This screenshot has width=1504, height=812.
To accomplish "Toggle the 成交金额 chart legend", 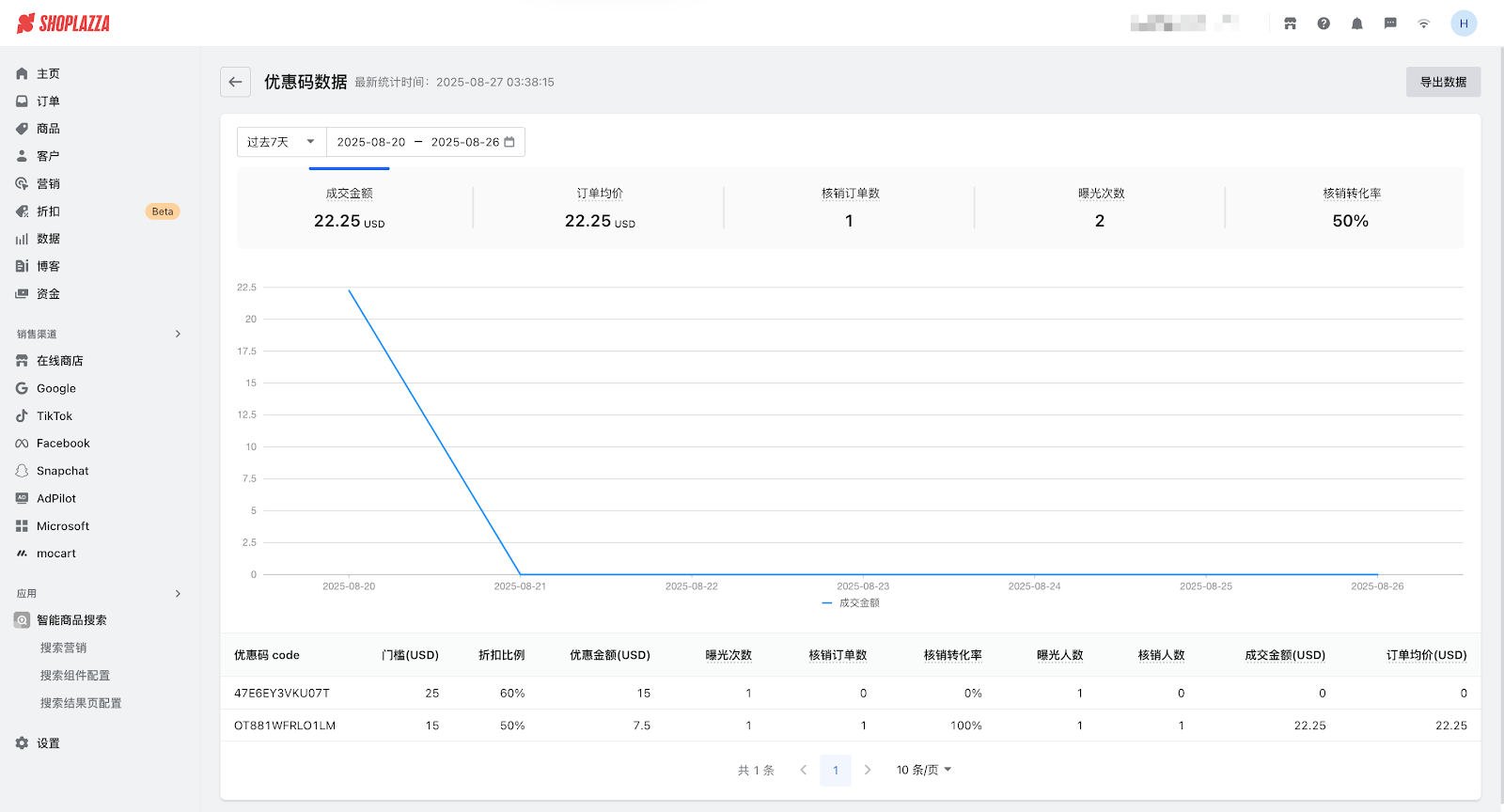I will 851,602.
